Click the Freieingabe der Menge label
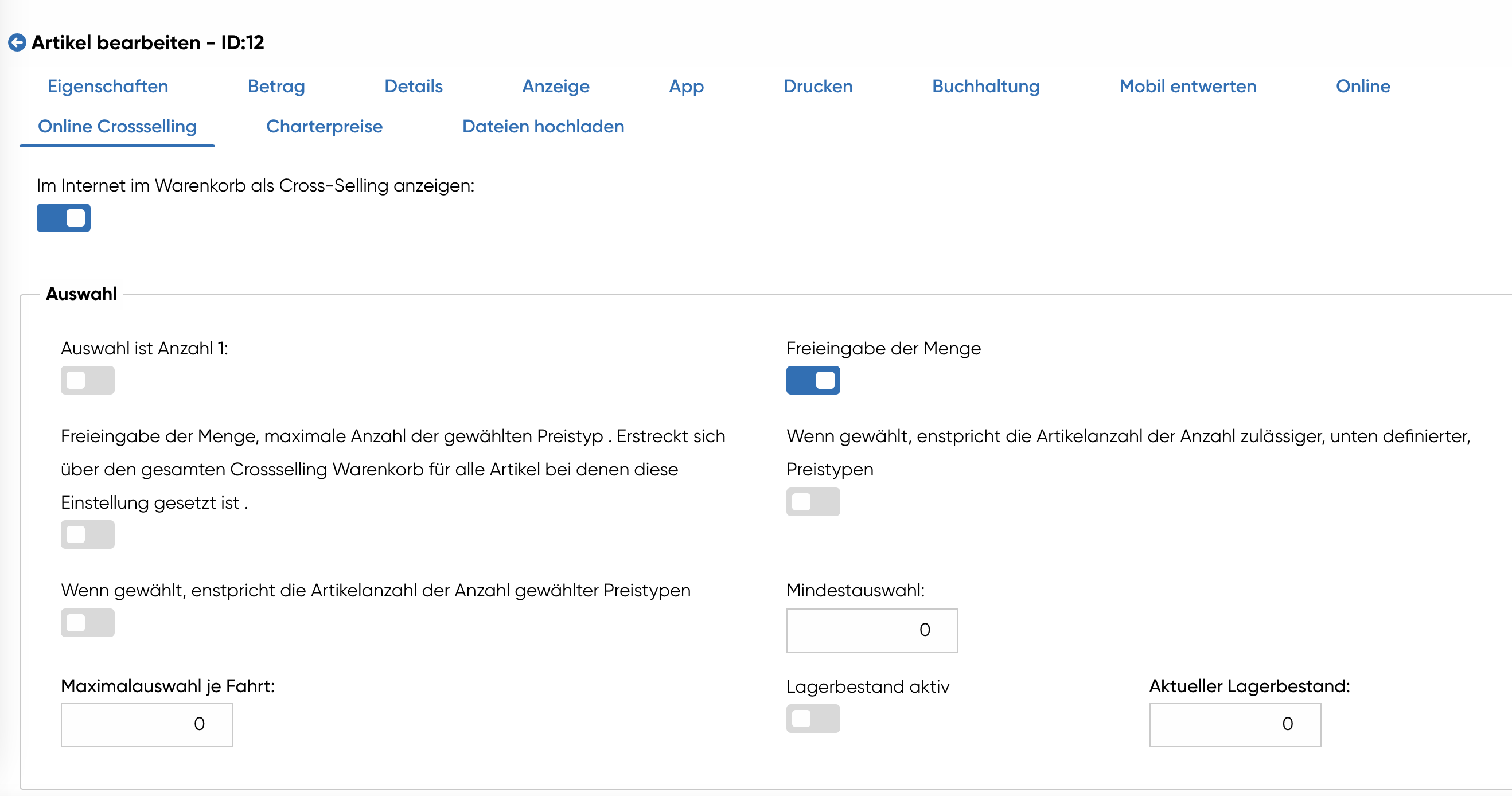Image resolution: width=1512 pixels, height=796 pixels. tap(883, 349)
